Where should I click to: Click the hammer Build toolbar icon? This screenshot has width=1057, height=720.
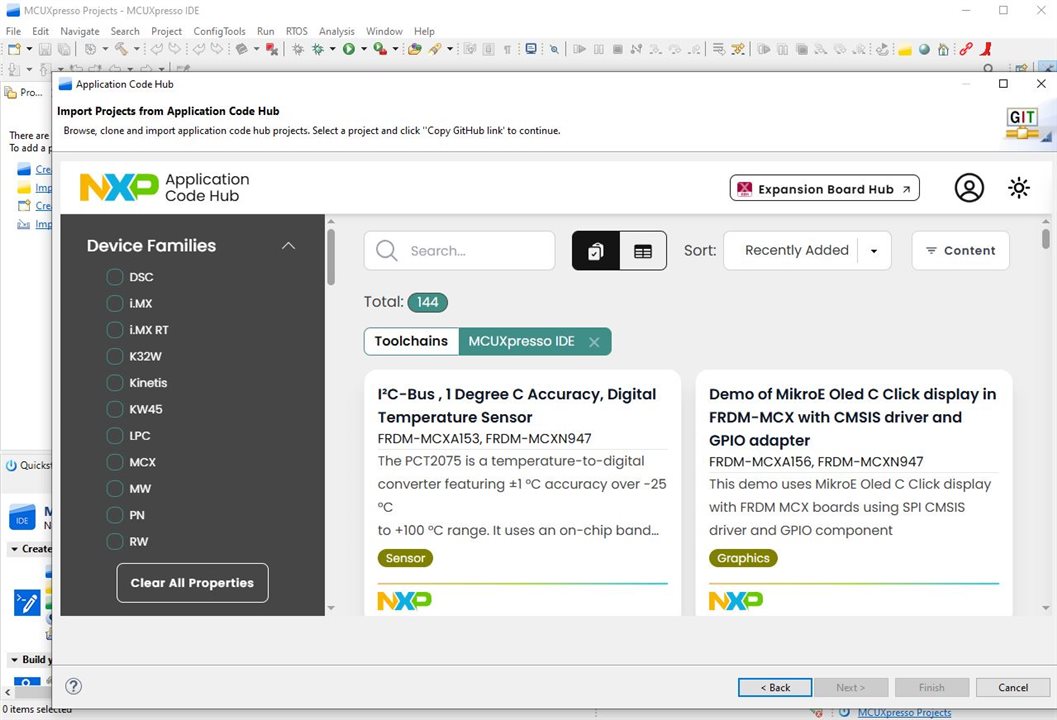pos(121,49)
